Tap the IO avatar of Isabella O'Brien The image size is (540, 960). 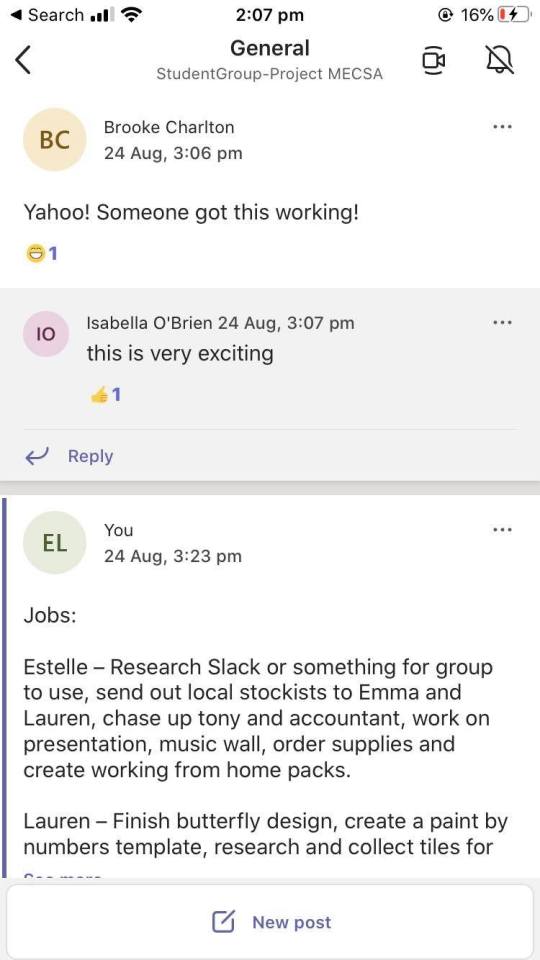pos(46,334)
